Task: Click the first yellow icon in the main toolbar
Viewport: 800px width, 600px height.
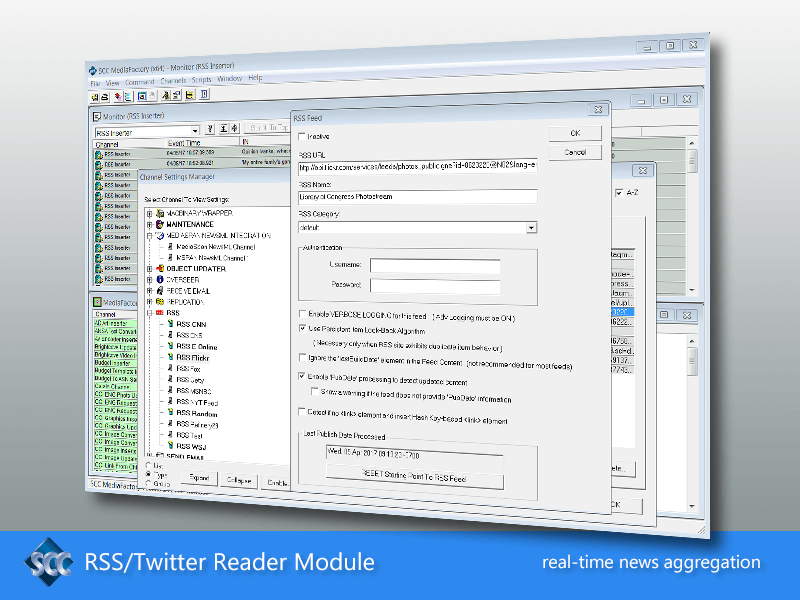Action: point(94,97)
